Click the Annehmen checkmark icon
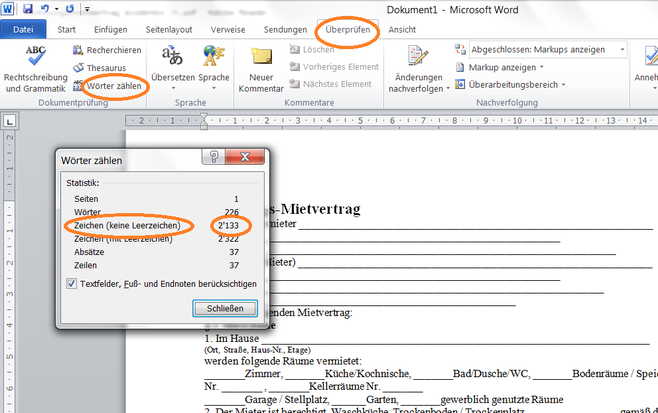 651,56
